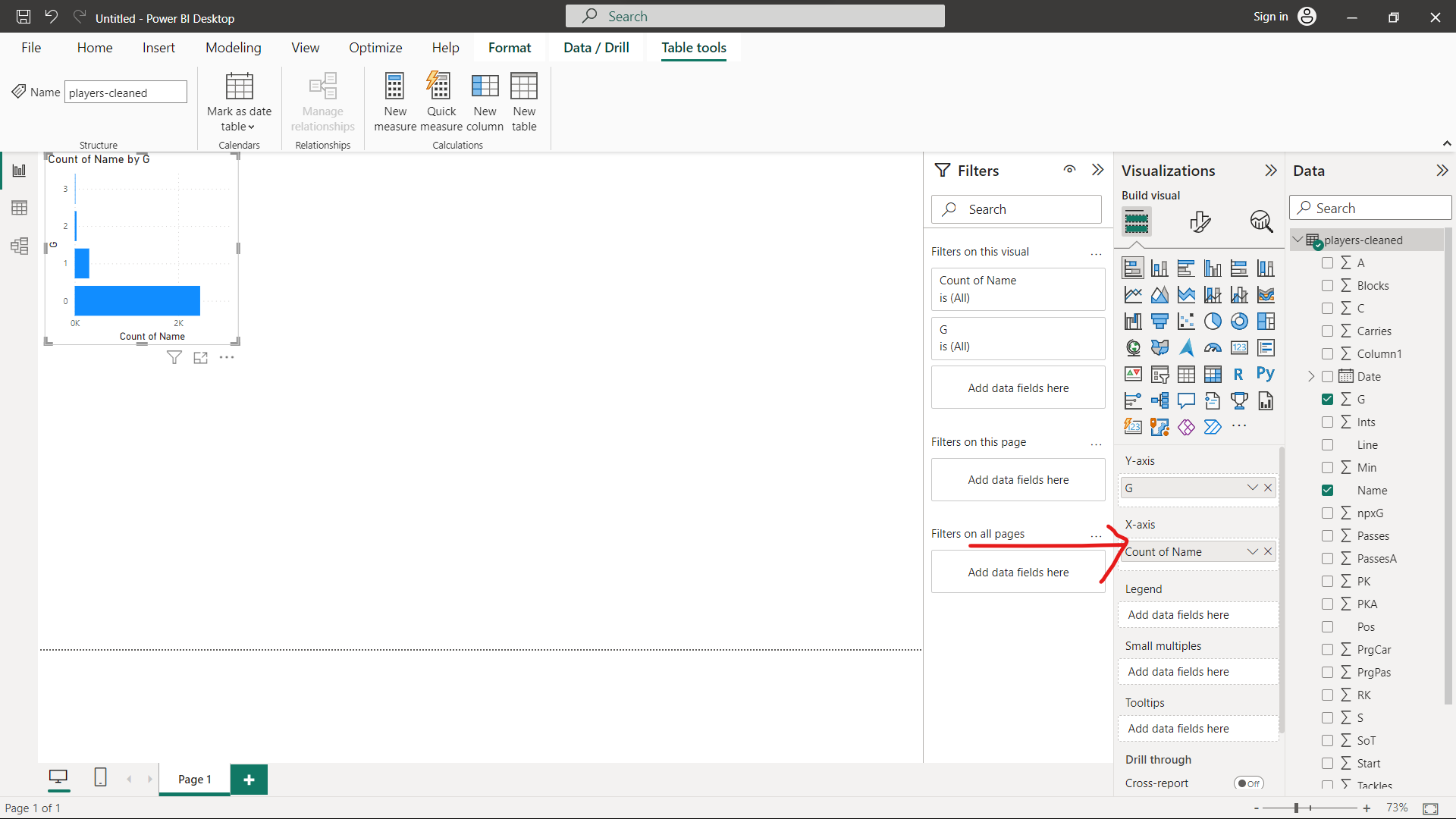Click the Filters pane search box
This screenshot has height=819, width=1456.
[x=1016, y=209]
